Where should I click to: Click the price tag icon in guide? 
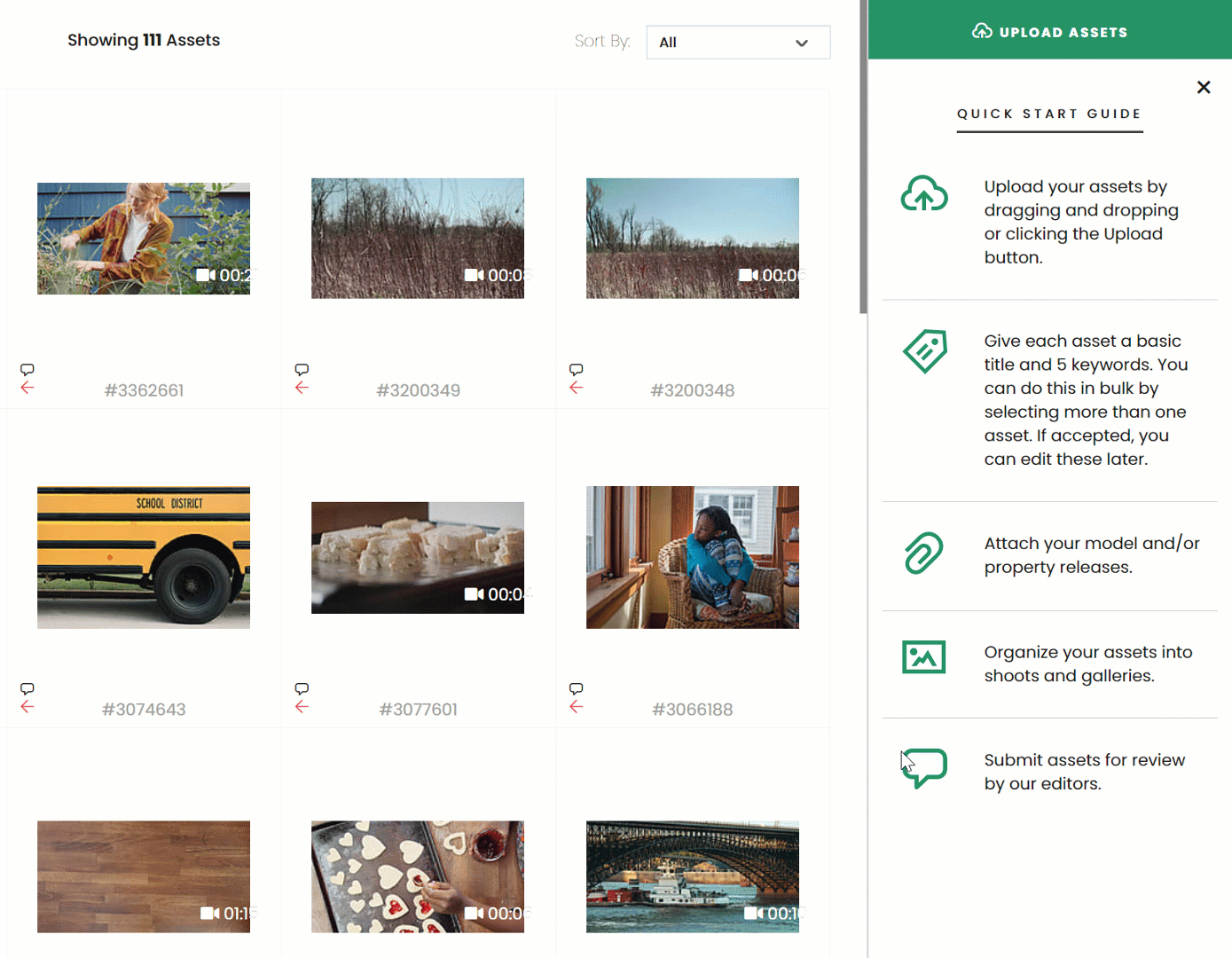[x=924, y=351]
